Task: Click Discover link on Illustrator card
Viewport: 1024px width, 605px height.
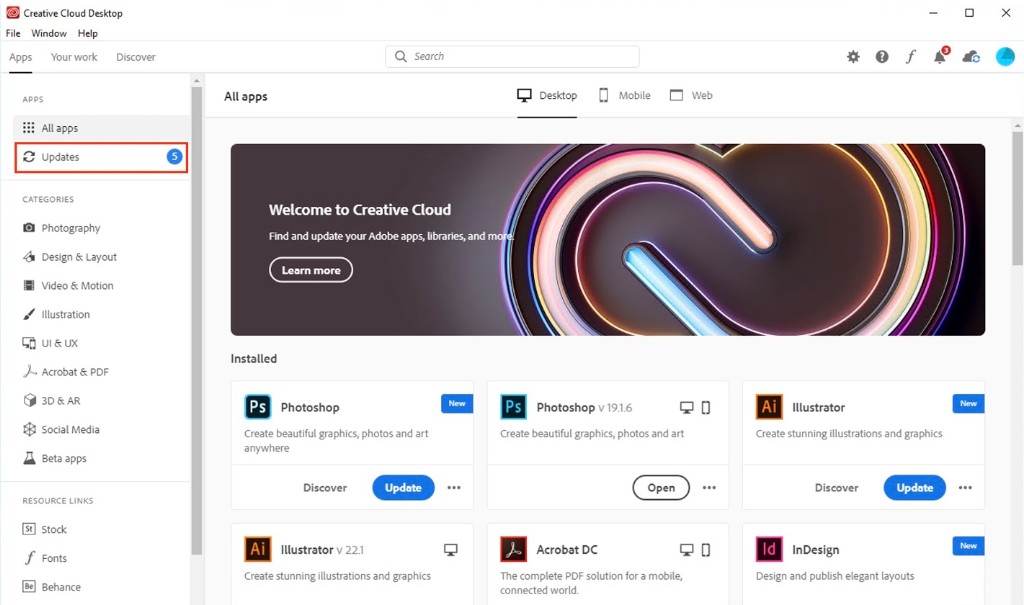Action: [836, 487]
